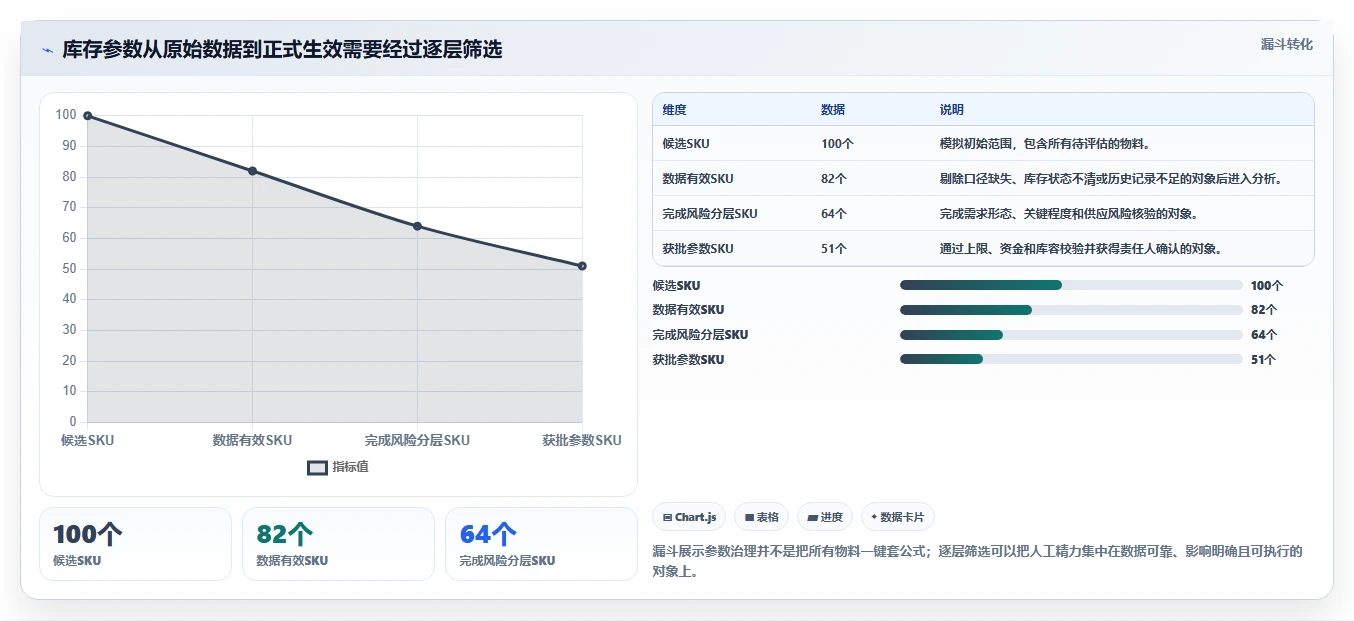Viewport: 1354px width, 621px height.
Task: Click the description starting with 完成需求形态
Action: tap(1069, 214)
